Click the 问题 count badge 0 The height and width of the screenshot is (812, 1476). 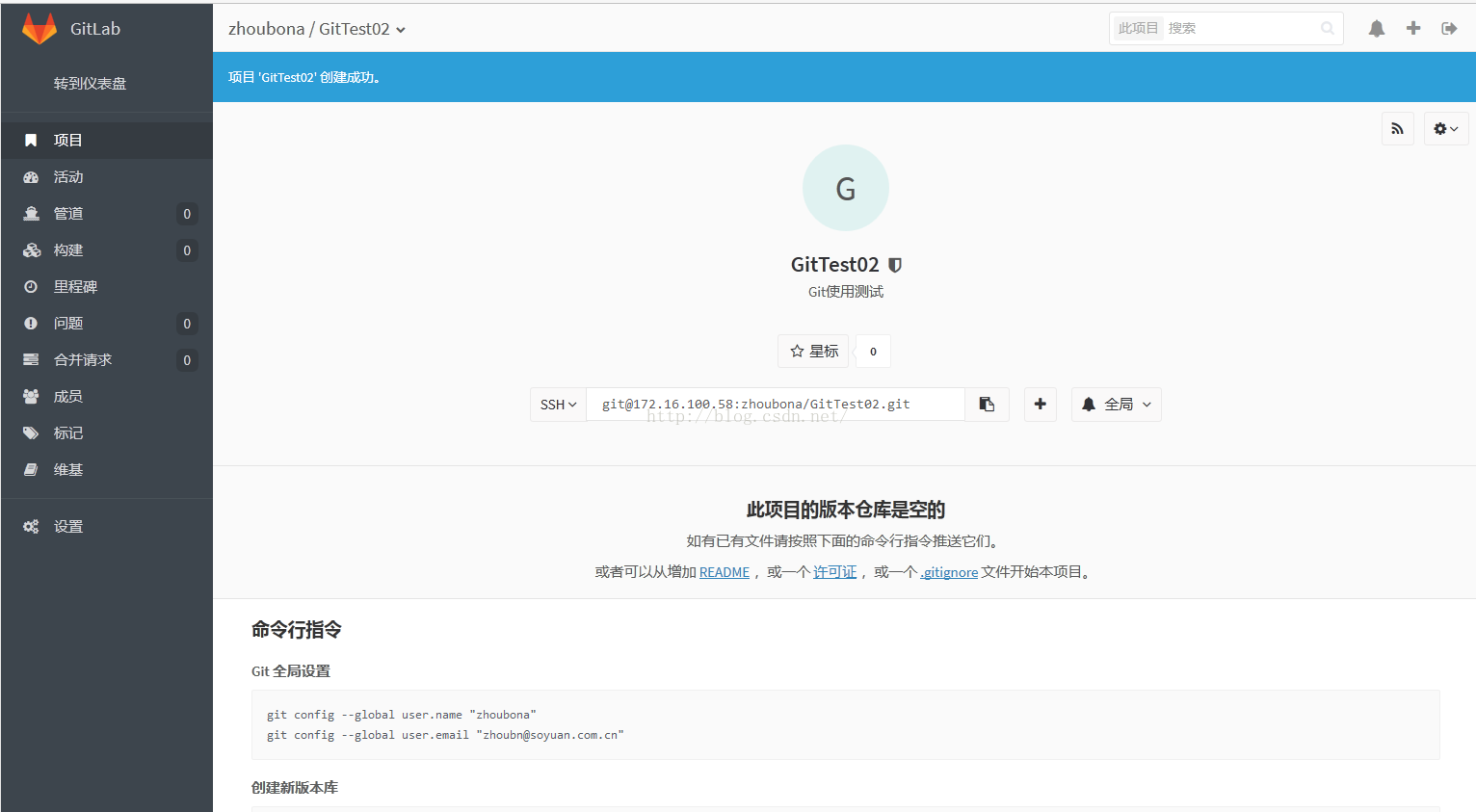187,324
